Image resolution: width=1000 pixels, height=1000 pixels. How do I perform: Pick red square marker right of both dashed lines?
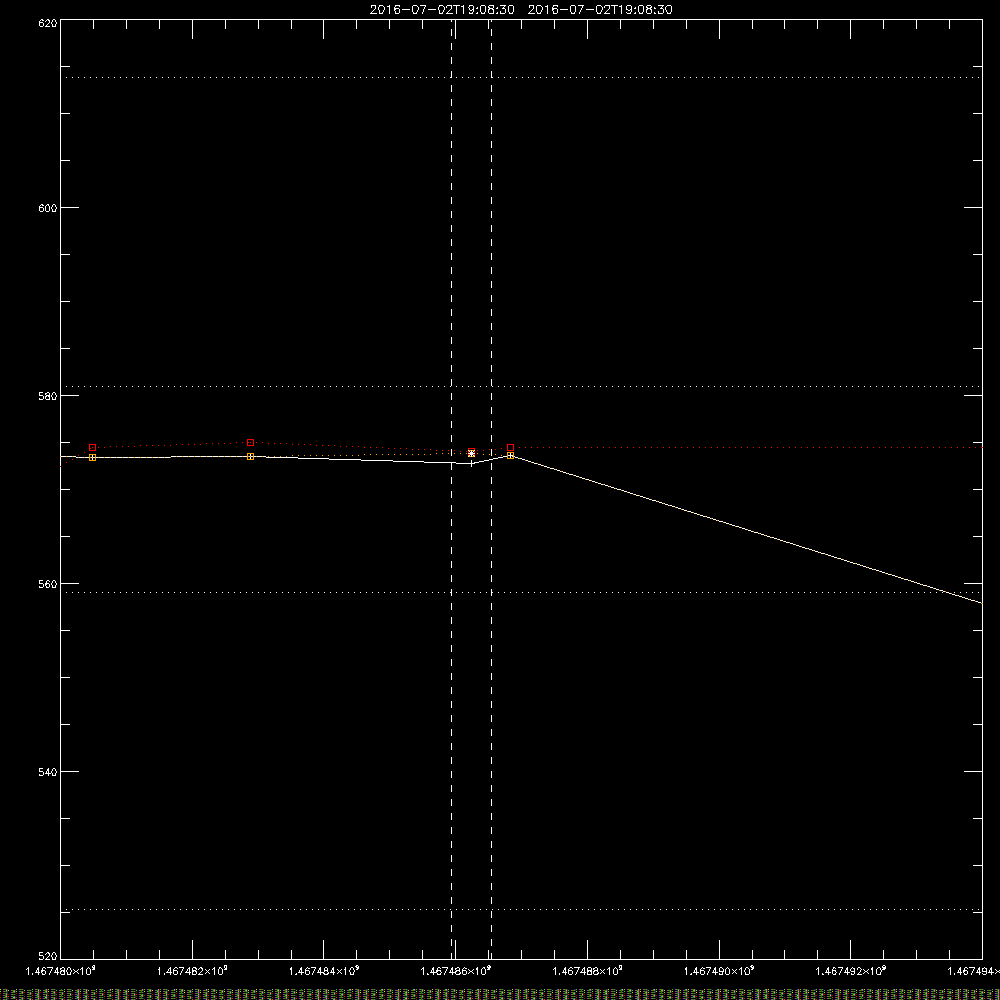[x=510, y=448]
